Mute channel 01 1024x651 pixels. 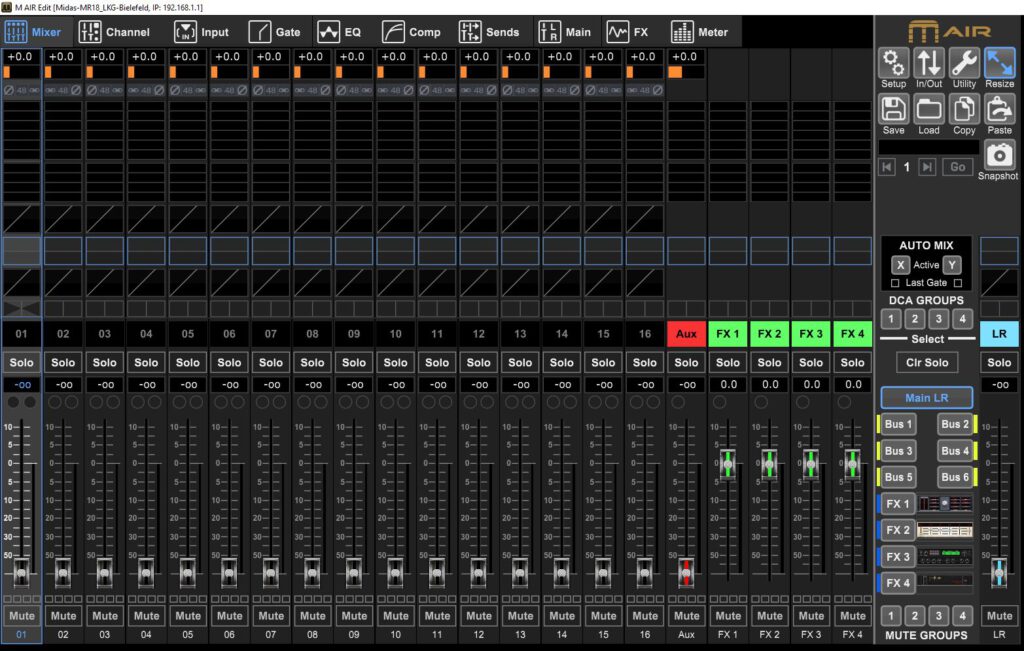point(22,616)
